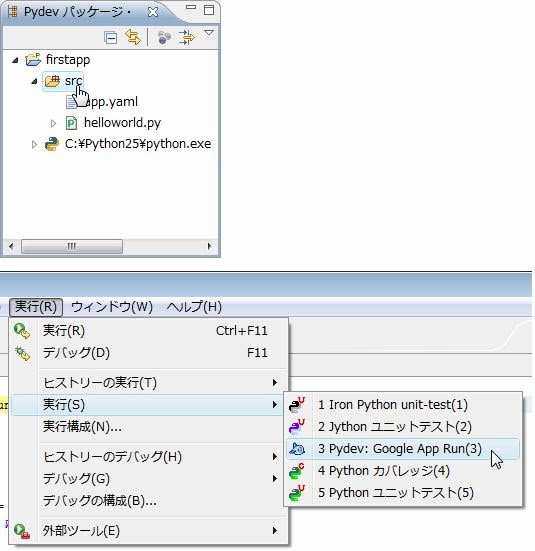Click the ヒストリーの実行(T) submenu arrow
This screenshot has width=535, height=551.
(x=275, y=383)
